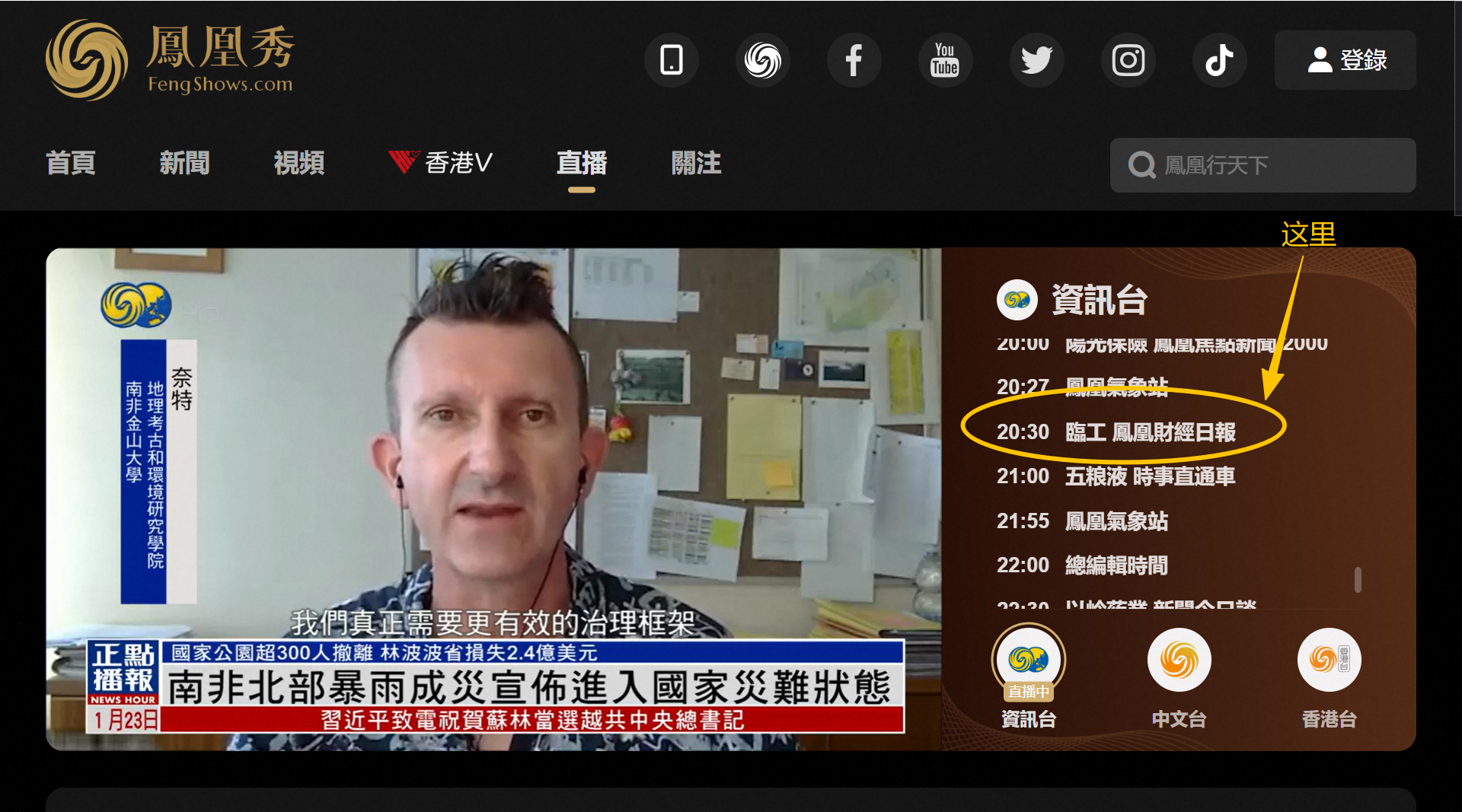Go to the 首頁 home tab

pos(71,163)
